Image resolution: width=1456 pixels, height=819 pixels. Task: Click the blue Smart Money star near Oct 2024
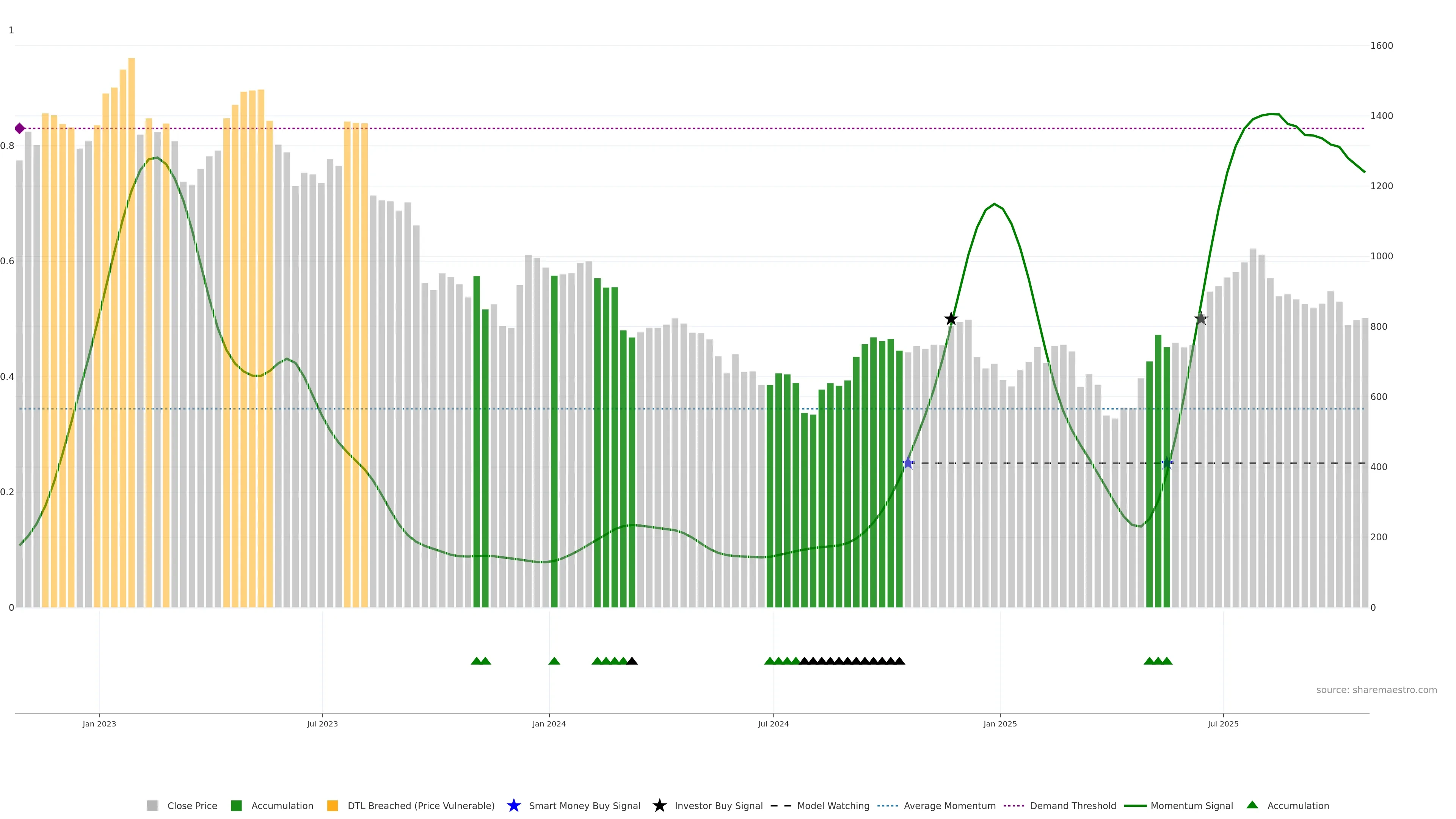pos(908,463)
